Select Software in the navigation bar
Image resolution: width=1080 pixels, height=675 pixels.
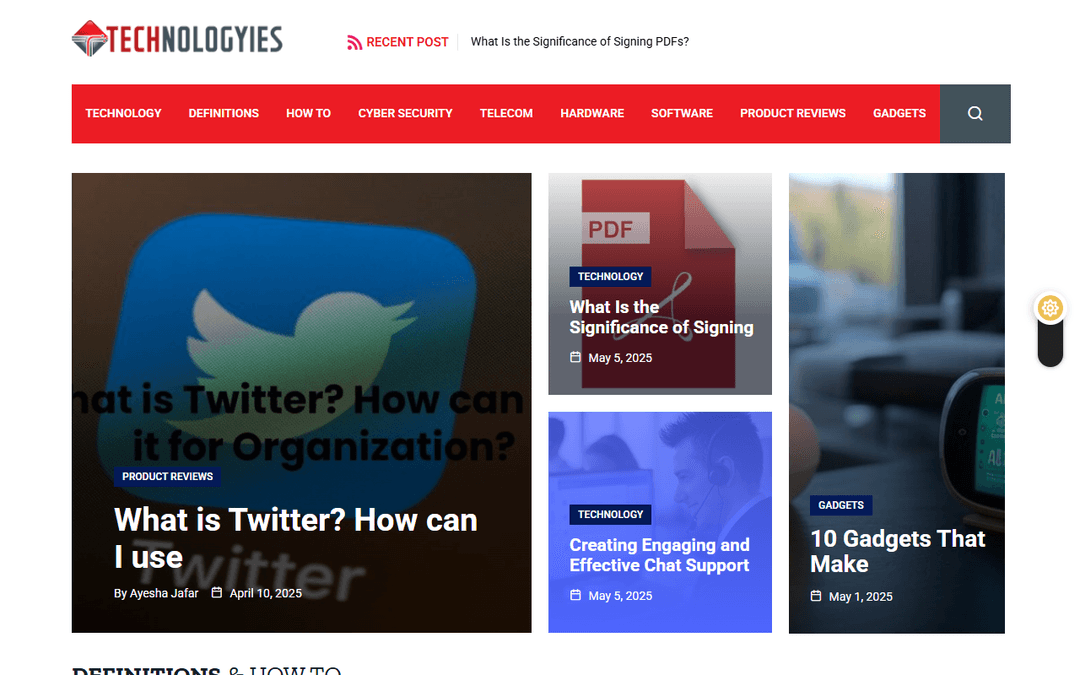pyautogui.click(x=682, y=114)
